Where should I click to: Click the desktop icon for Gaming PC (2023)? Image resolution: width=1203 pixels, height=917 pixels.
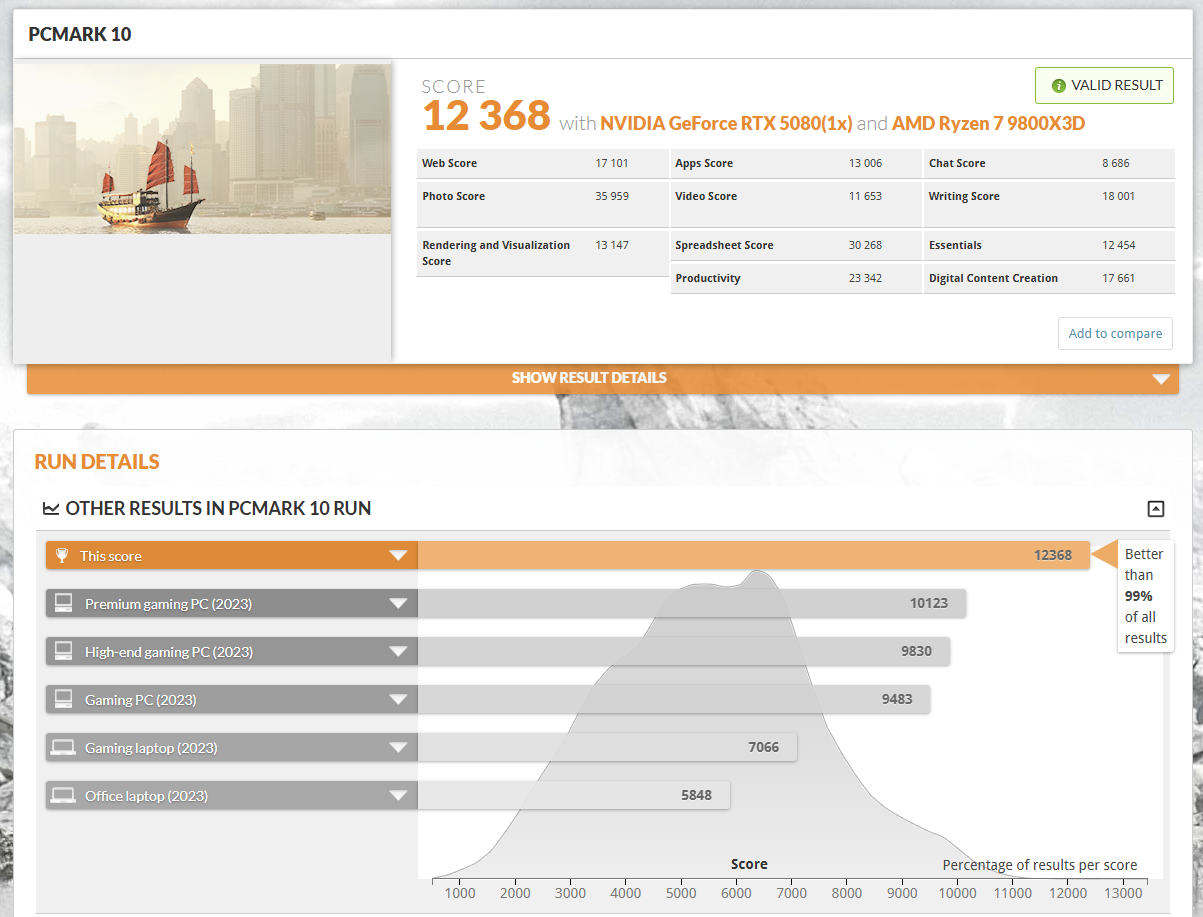click(x=64, y=699)
